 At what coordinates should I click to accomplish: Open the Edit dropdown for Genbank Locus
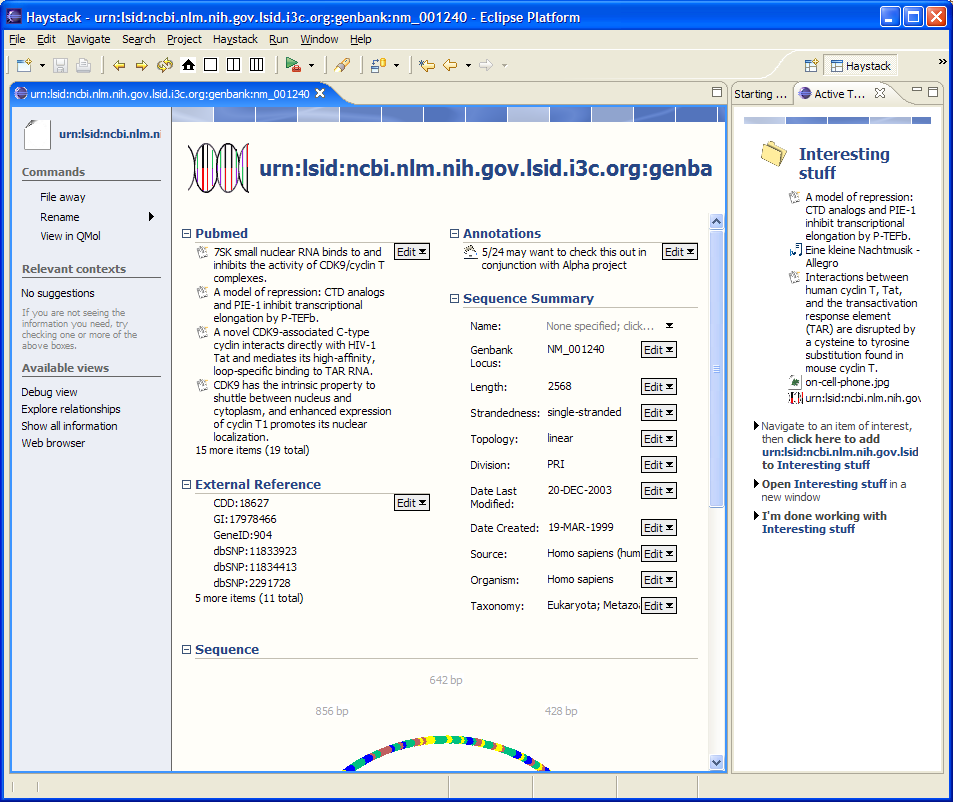659,350
